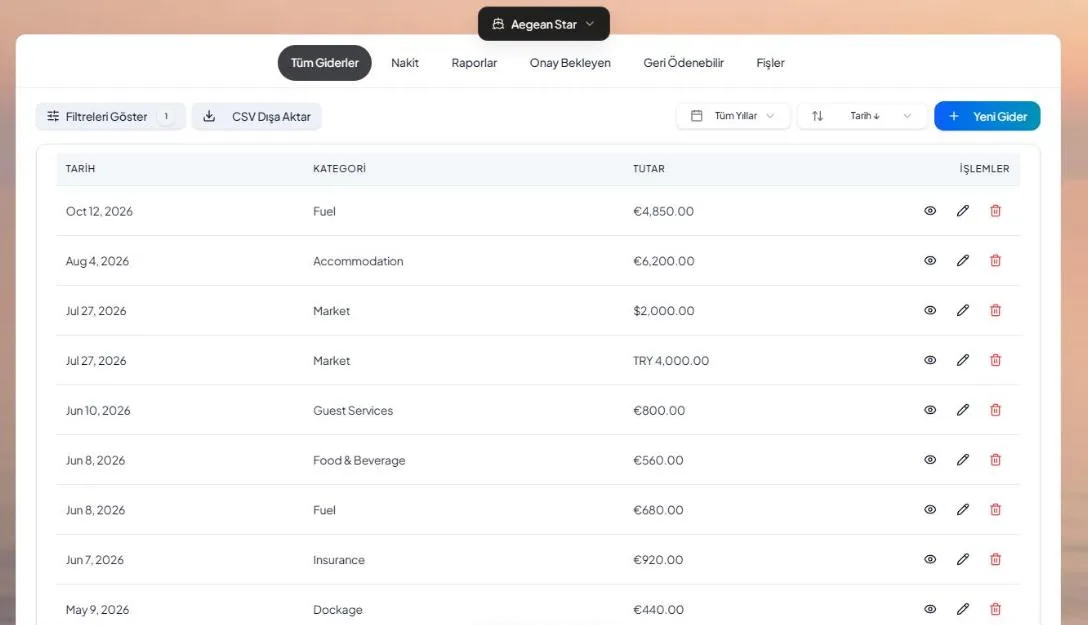Delete the Accommodation expense row
Screen dimensions: 1088x625
pyautogui.click(x=995, y=261)
